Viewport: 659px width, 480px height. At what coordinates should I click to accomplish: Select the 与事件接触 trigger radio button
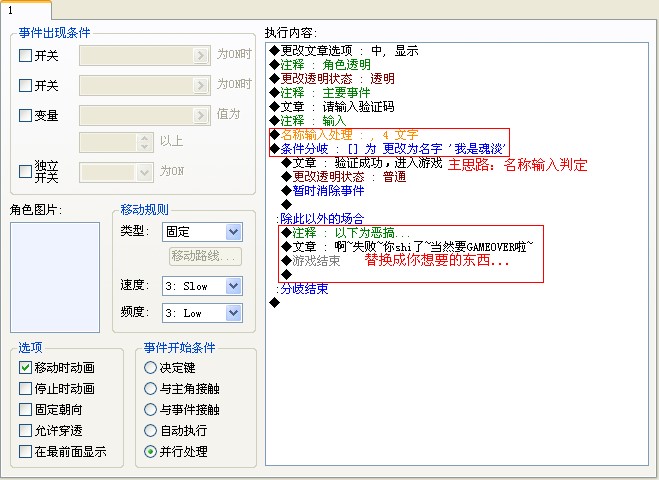[x=150, y=409]
